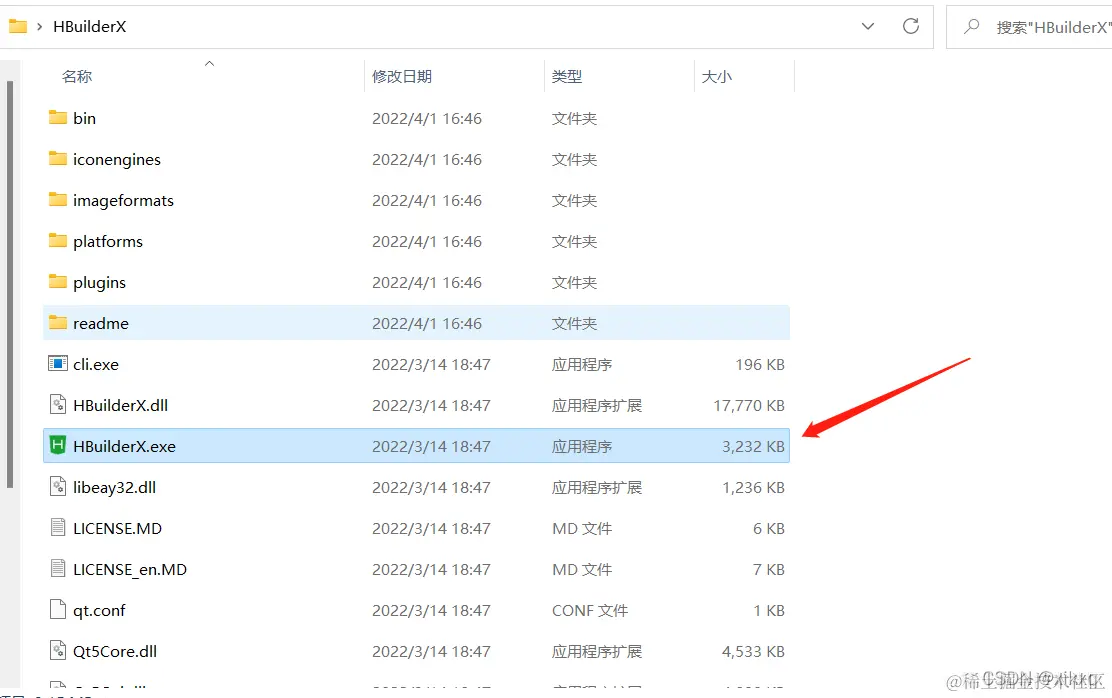Click the 6 KB size value

click(769, 528)
